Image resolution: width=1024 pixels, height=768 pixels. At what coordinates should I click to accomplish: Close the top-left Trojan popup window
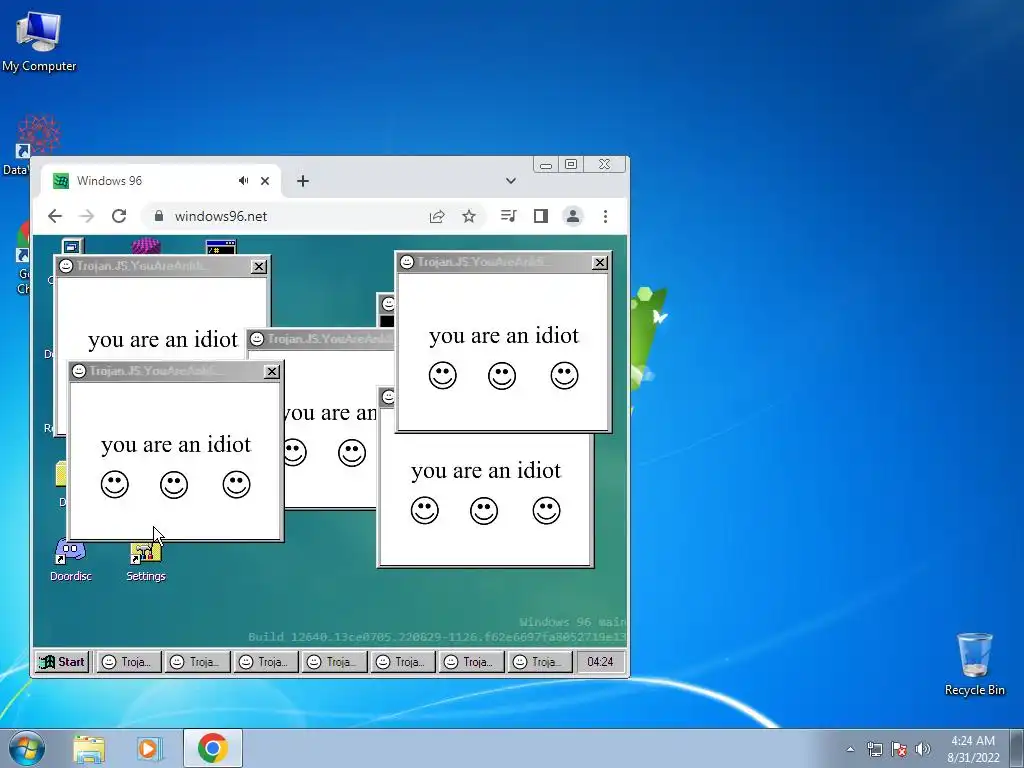259,266
